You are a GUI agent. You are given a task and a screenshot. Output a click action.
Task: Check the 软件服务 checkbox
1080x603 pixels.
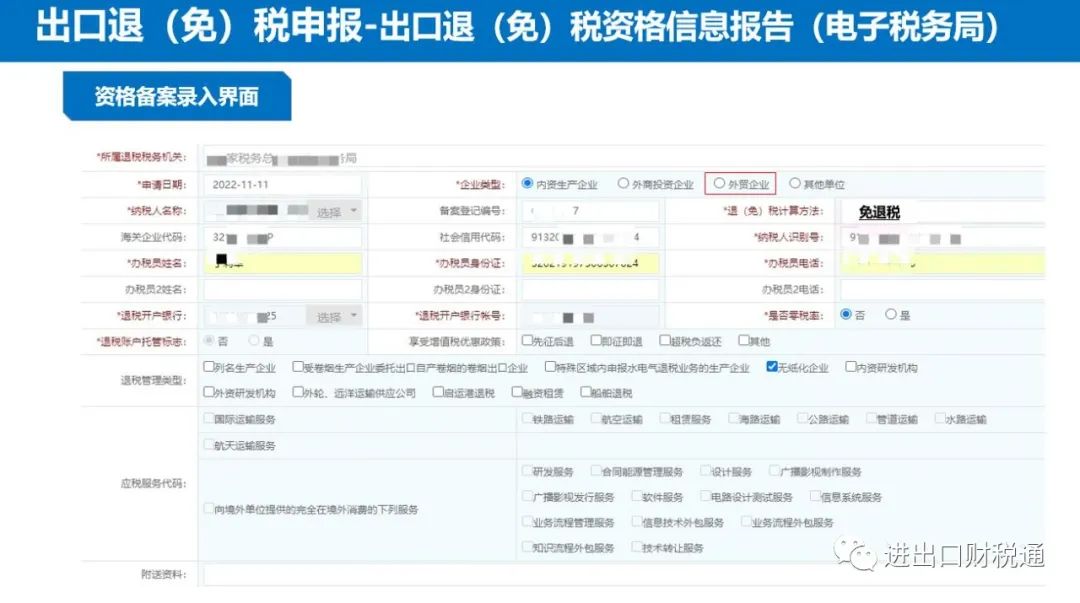pos(636,496)
